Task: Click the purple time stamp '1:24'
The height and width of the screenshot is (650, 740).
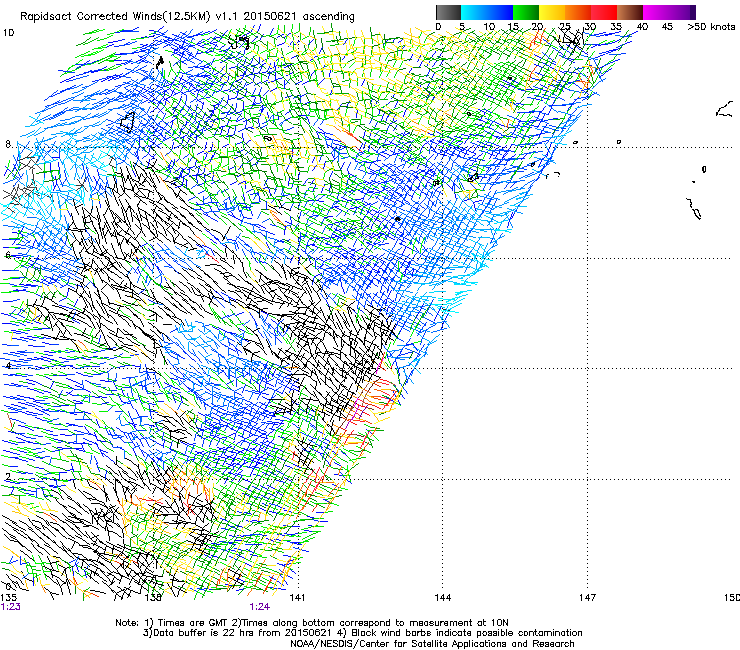Action: pos(260,607)
